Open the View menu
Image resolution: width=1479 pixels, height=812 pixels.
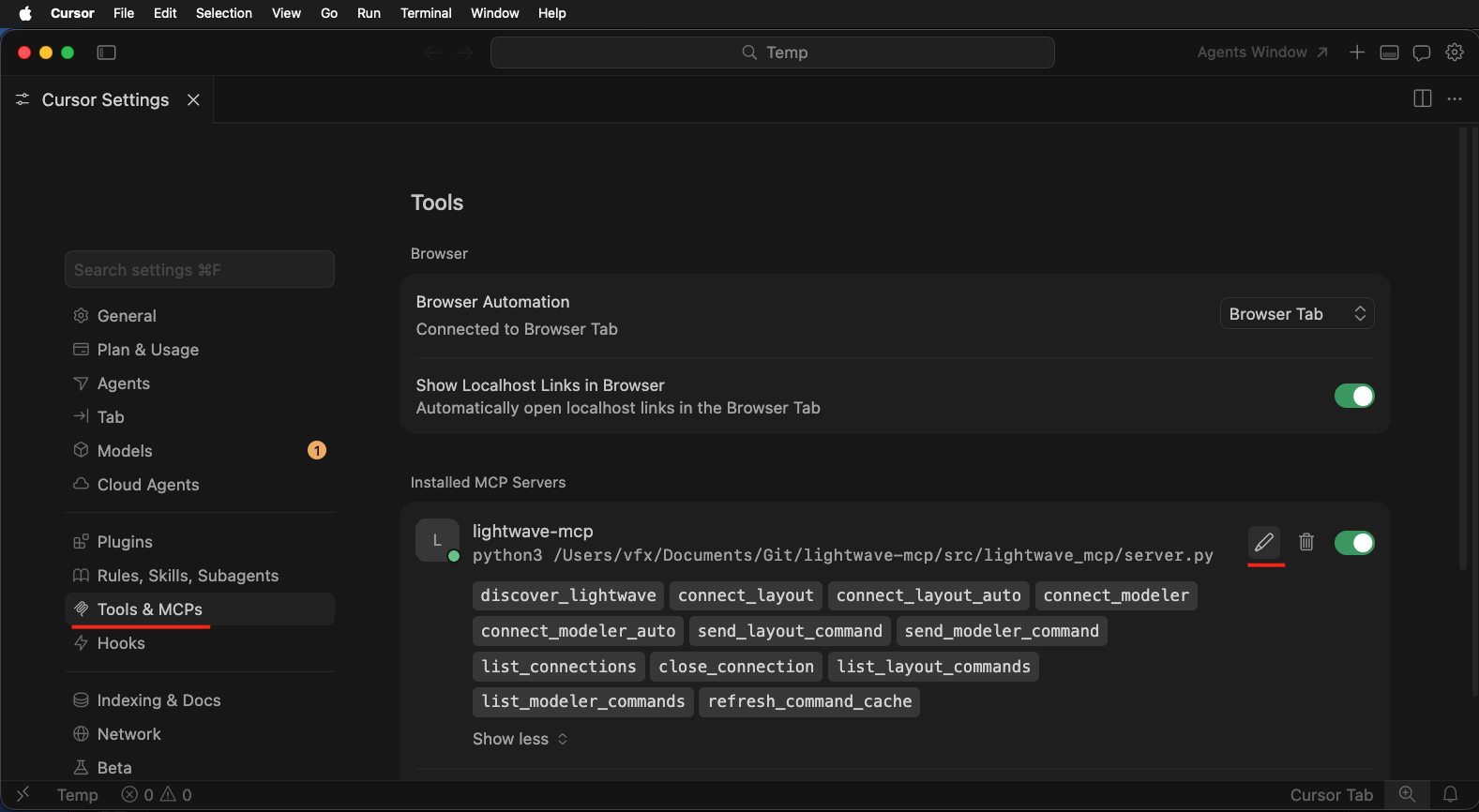286,13
